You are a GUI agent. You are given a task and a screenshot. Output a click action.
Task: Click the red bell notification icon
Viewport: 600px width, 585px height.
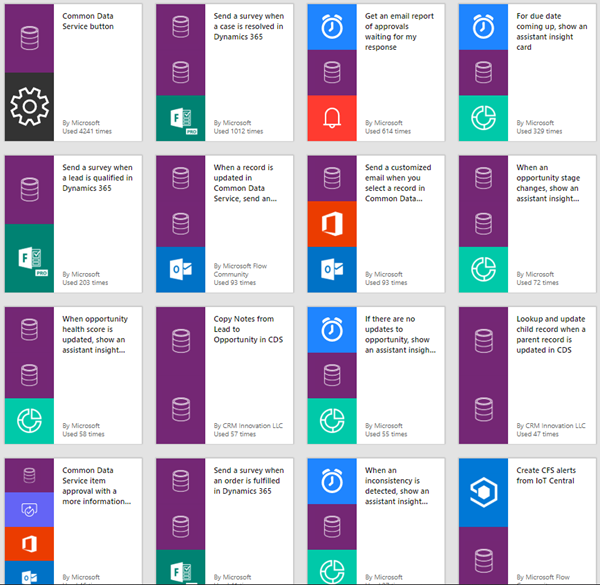point(332,118)
